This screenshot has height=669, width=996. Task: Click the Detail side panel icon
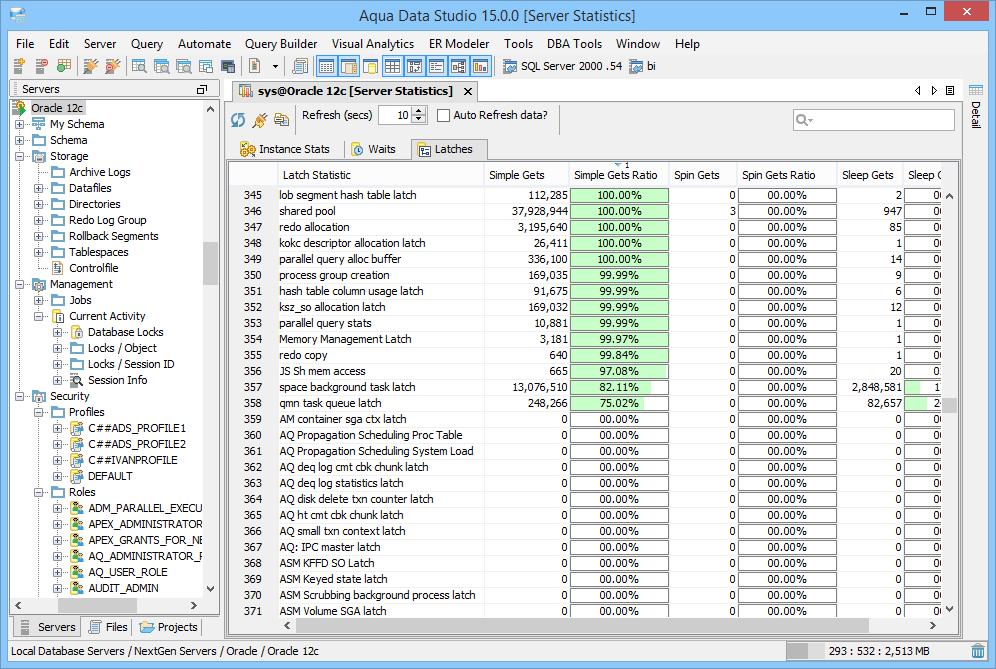976,90
